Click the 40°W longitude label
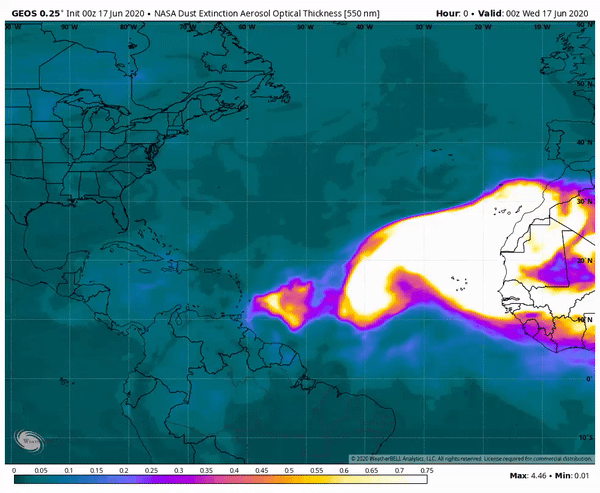 (365, 27)
